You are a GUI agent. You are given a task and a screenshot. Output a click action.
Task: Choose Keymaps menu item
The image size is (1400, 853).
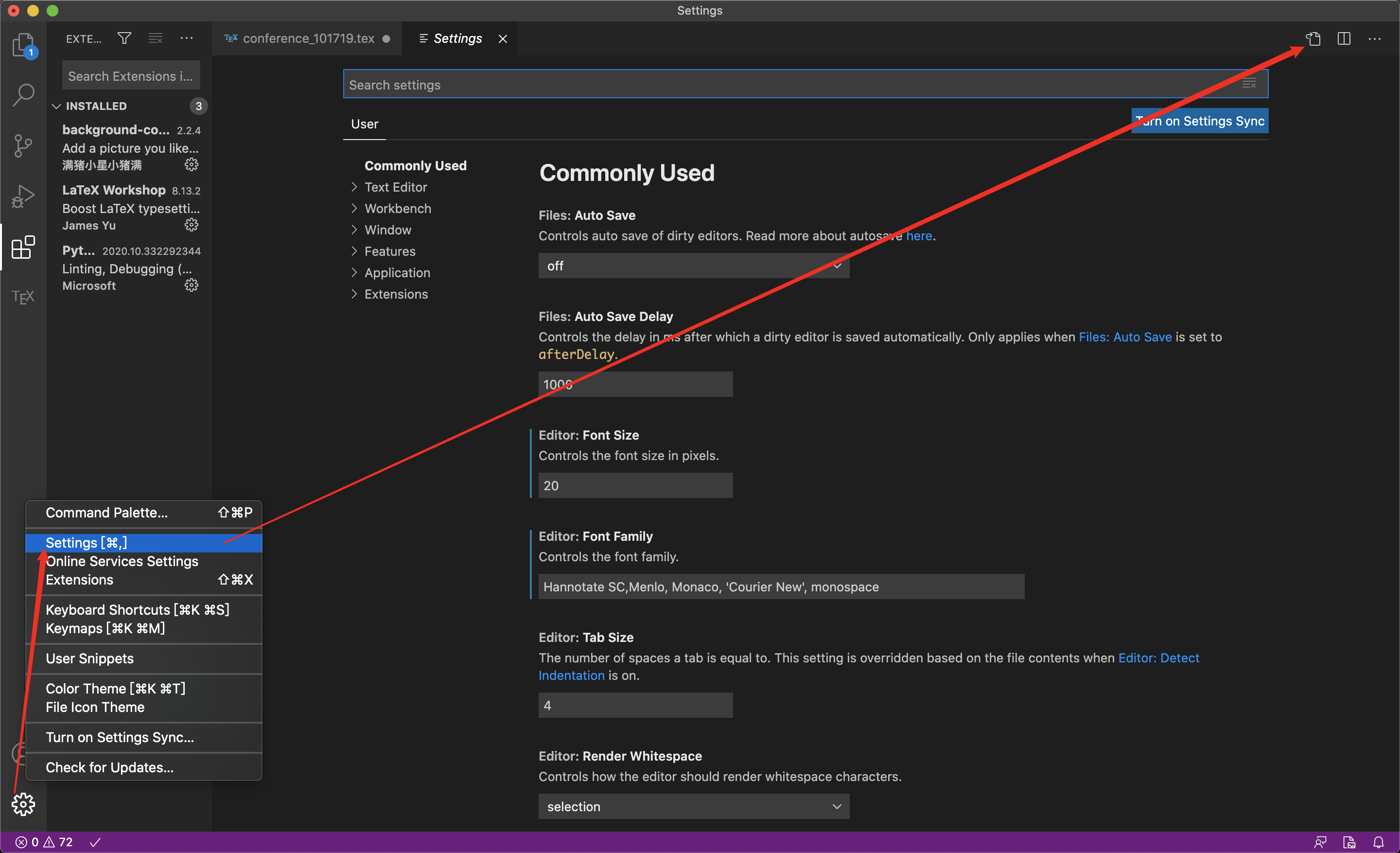tap(144, 628)
